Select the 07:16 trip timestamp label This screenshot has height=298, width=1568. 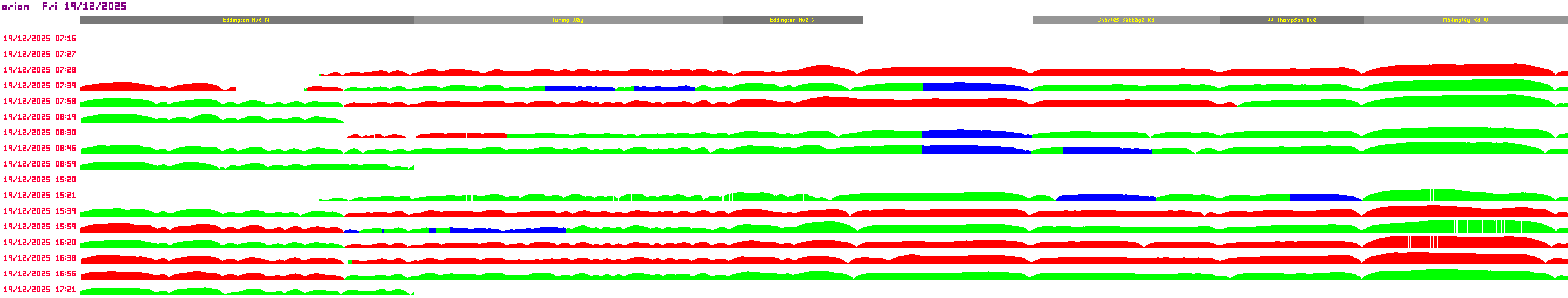click(x=40, y=38)
